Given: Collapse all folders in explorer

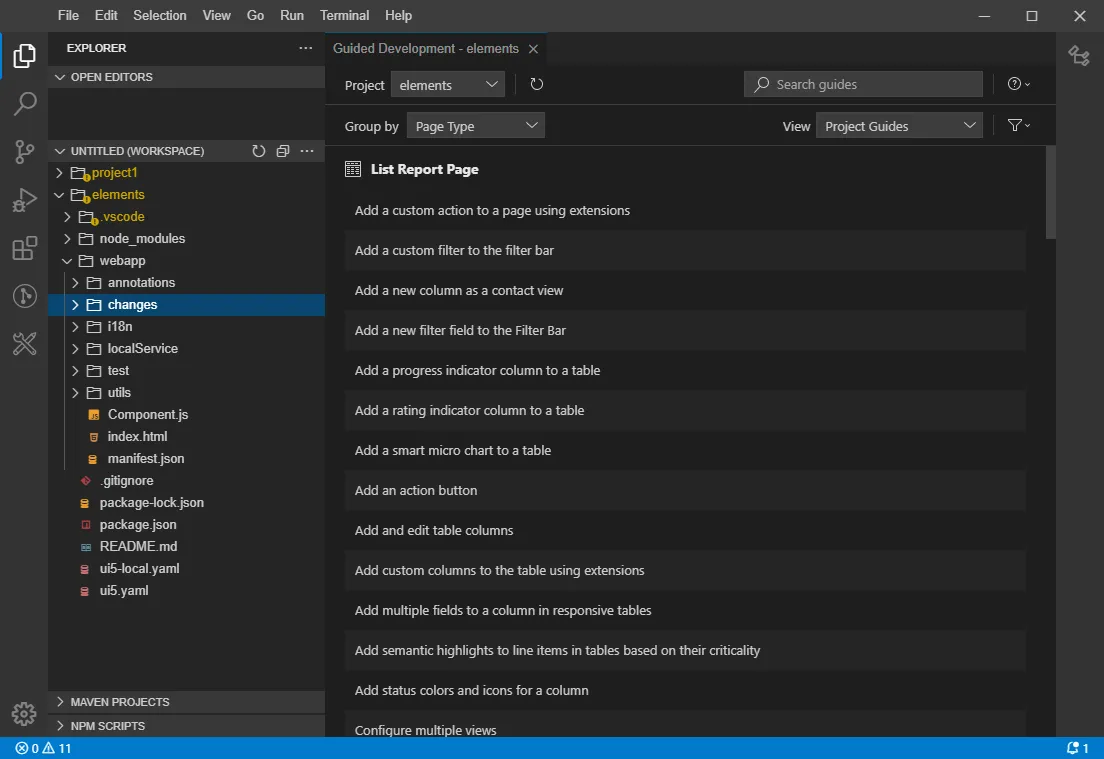Looking at the screenshot, I should pyautogui.click(x=283, y=151).
